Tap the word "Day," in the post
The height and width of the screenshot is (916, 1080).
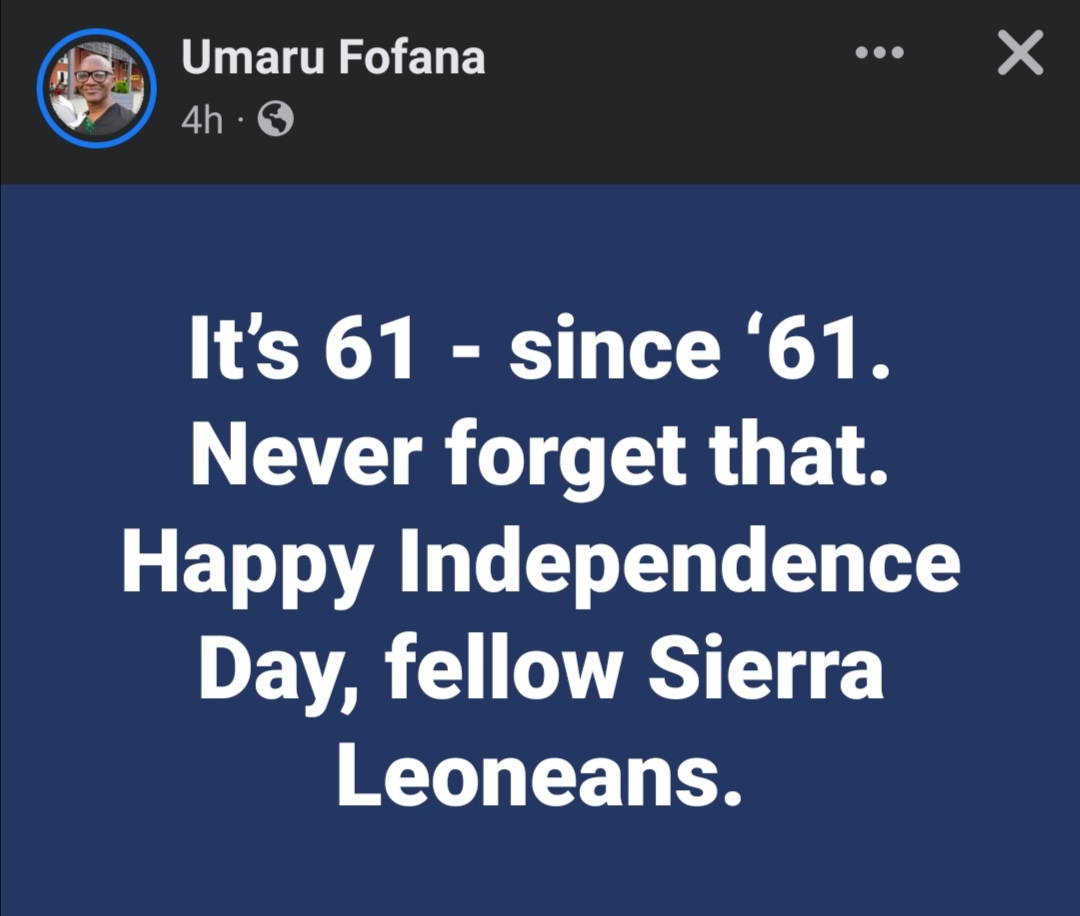(x=278, y=673)
